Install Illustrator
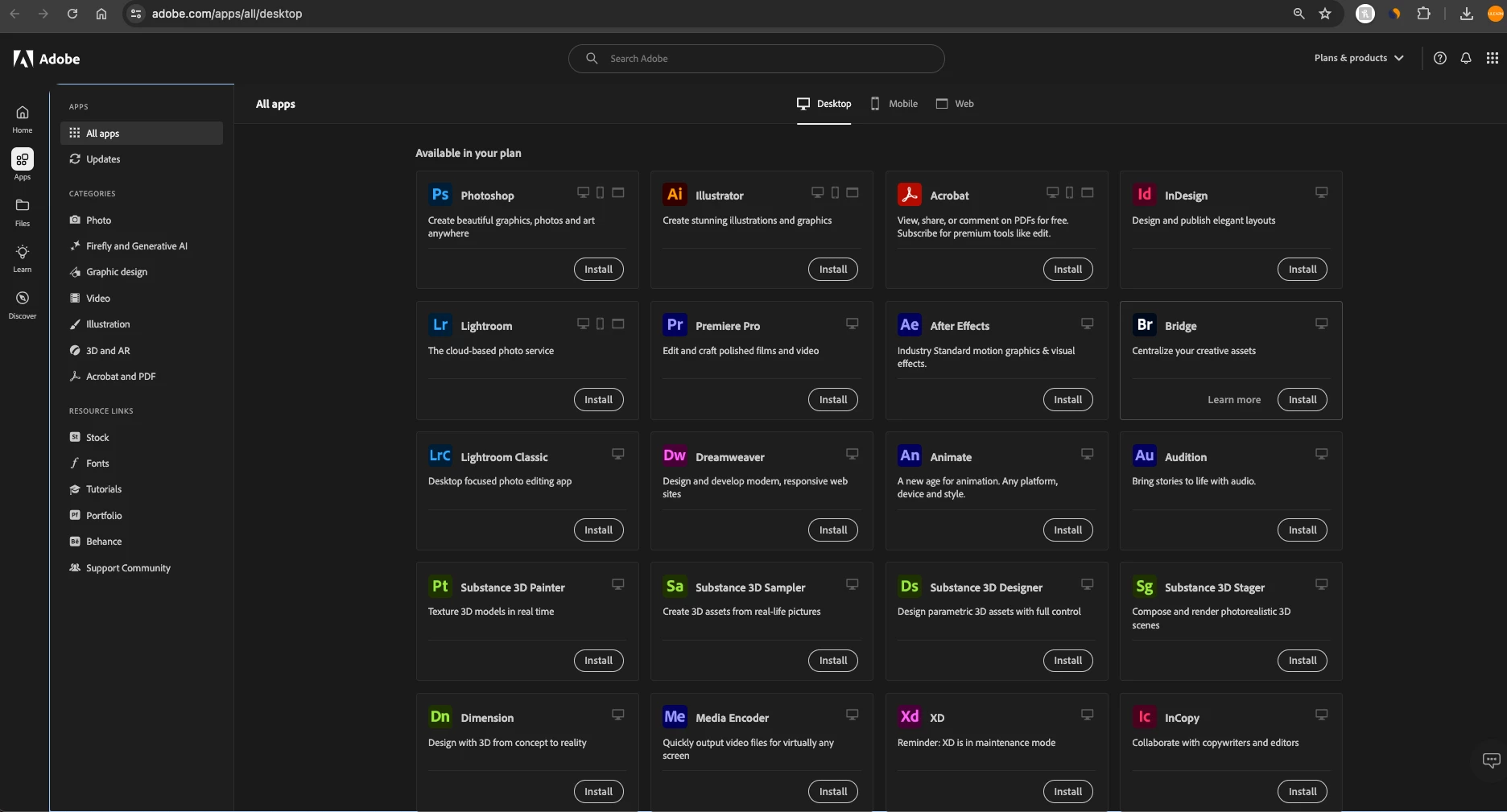Image resolution: width=1507 pixels, height=812 pixels. (x=833, y=270)
